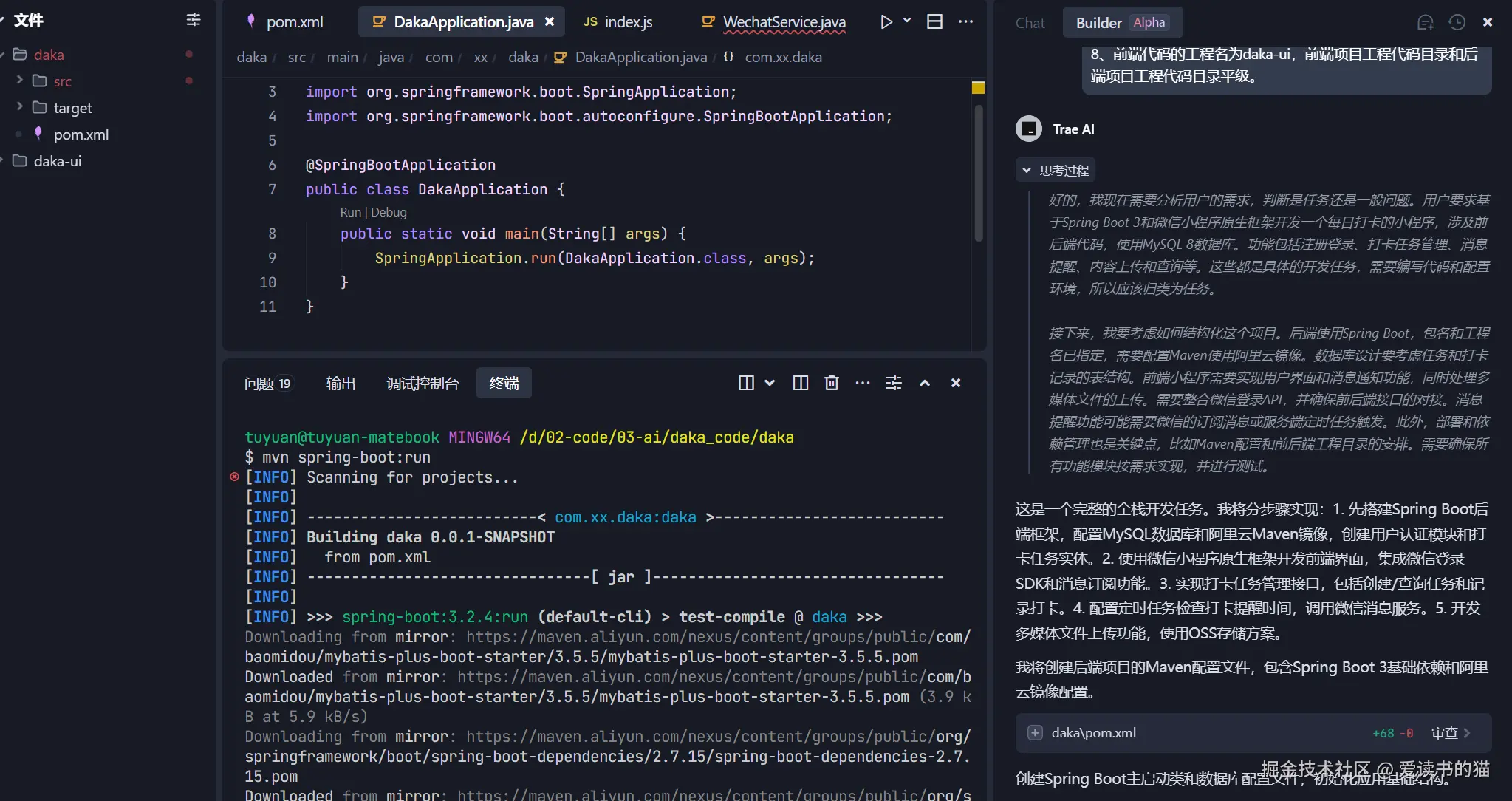This screenshot has width=1512, height=801.
Task: Start a new AI chat session
Action: tap(1426, 22)
